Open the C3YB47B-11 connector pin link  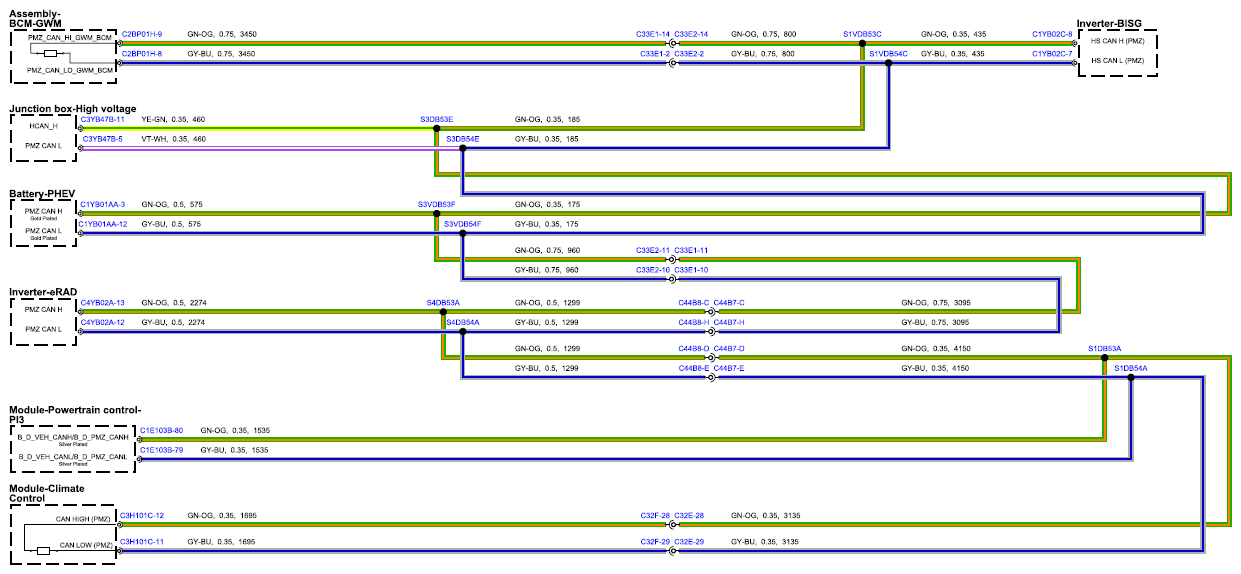point(103,119)
